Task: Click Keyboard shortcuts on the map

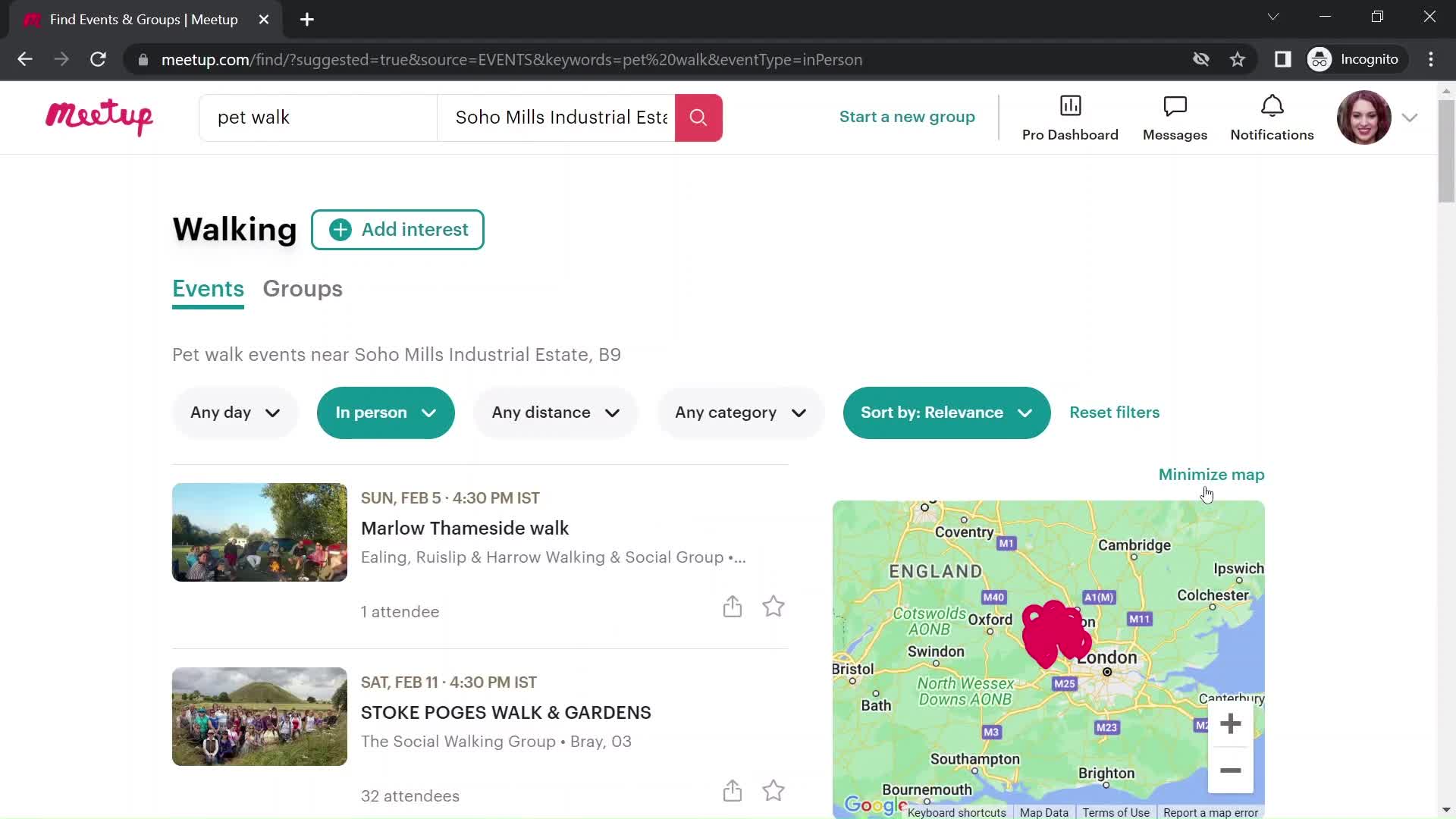Action: tap(957, 812)
